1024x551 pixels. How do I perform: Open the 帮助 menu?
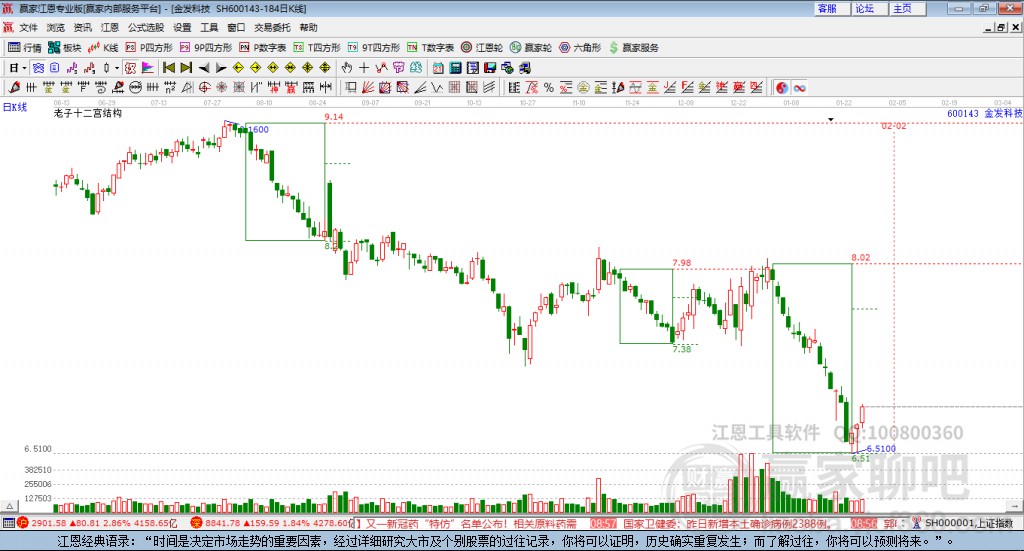click(x=308, y=27)
